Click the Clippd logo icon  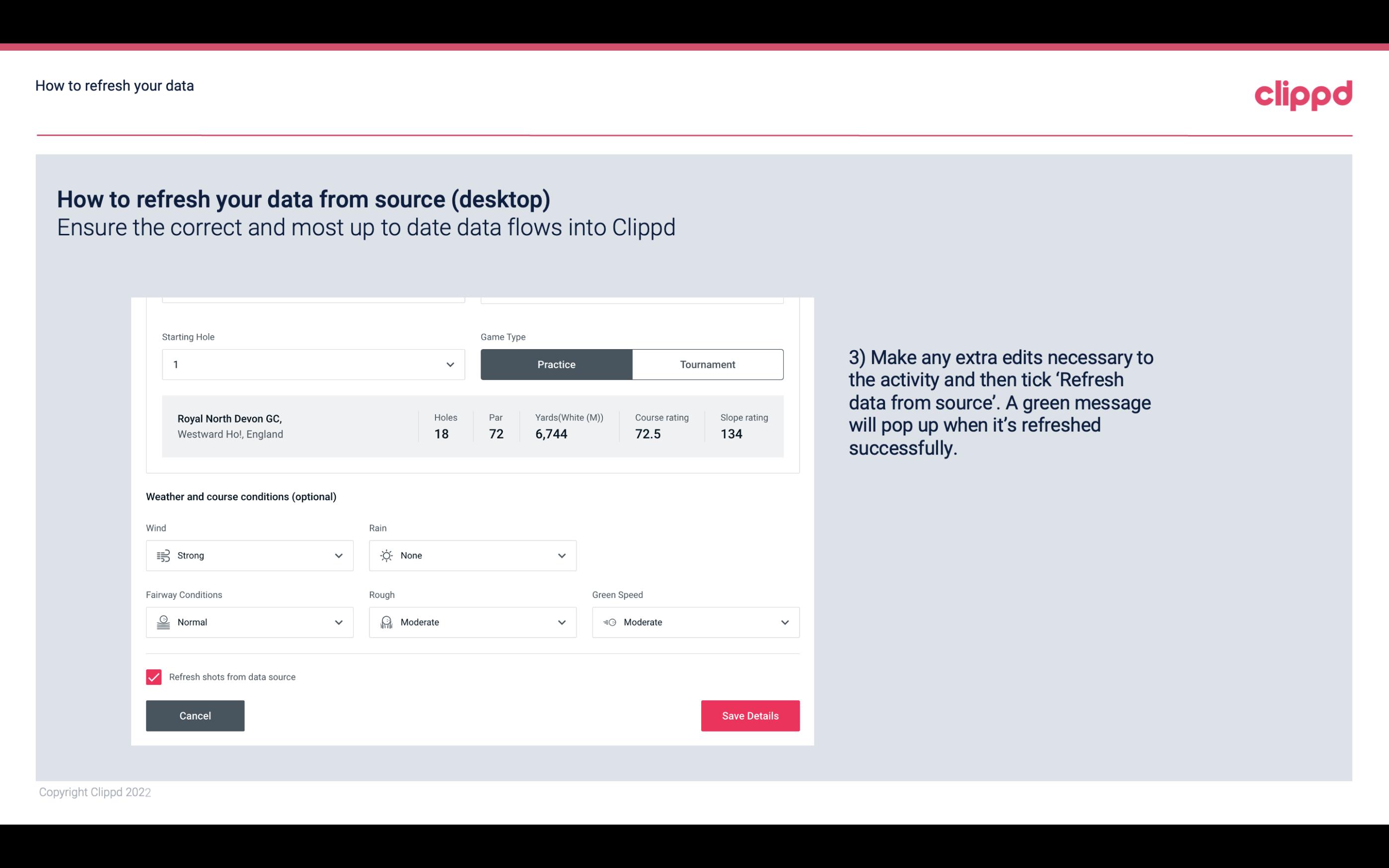coord(1303,93)
